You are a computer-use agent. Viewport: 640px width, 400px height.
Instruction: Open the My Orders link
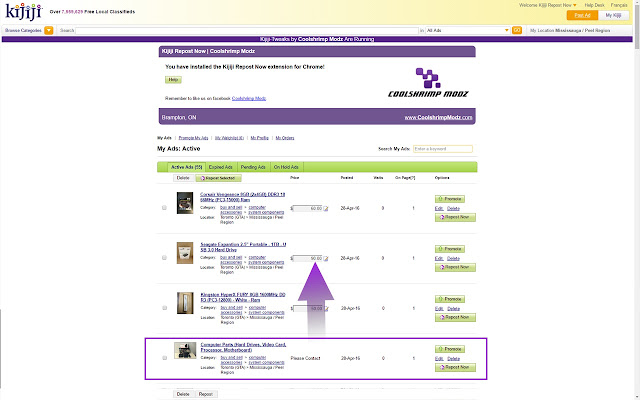pos(285,138)
